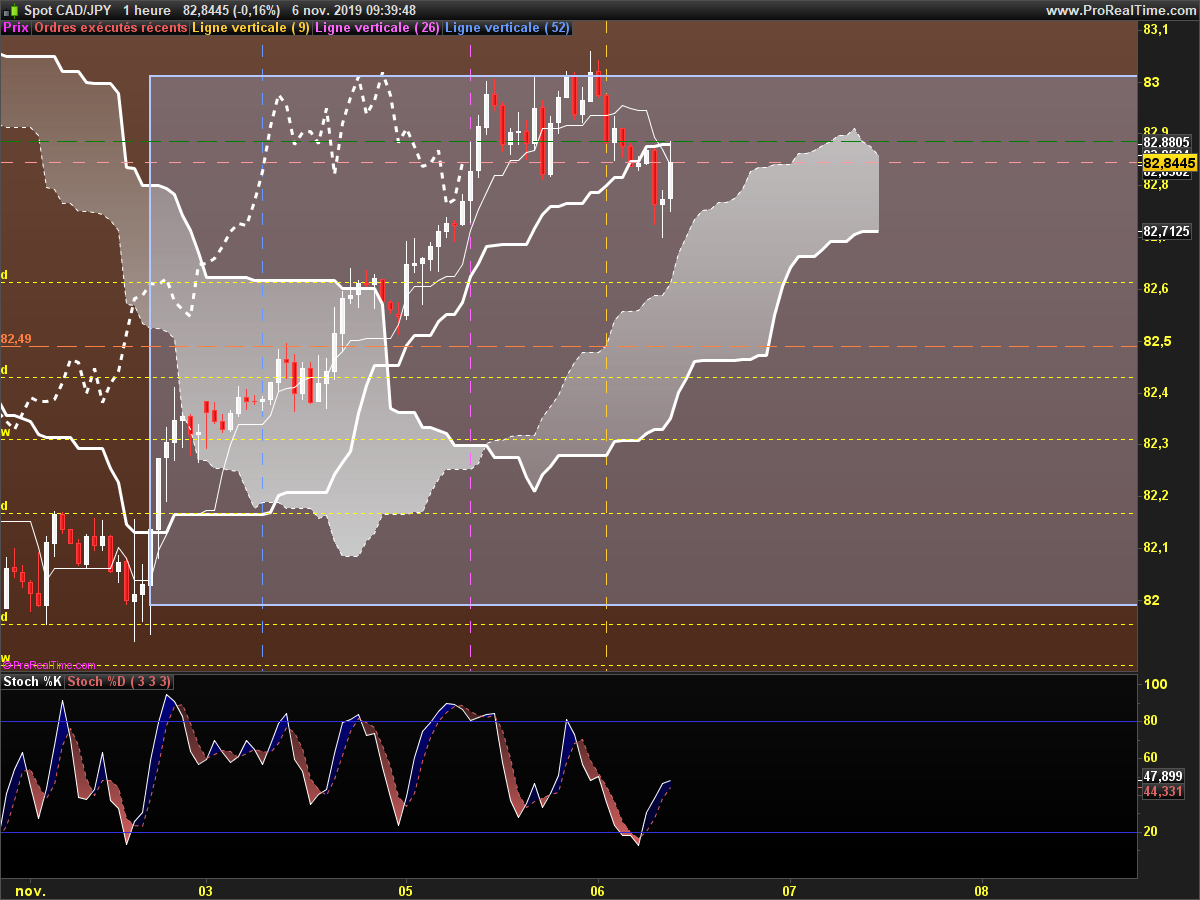Viewport: 1200px width, 900px height.
Task: Click the '08' date on time axis
Action: 981,890
